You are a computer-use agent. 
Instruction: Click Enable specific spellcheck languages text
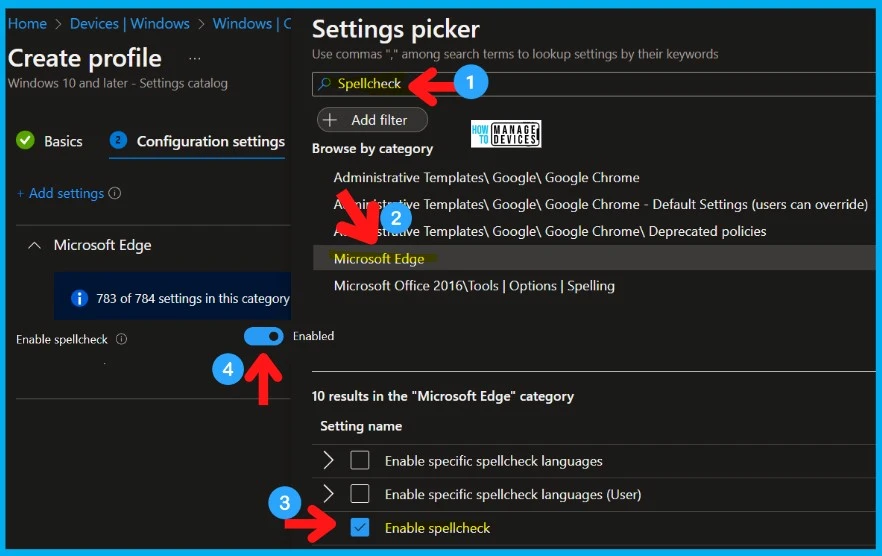[493, 461]
